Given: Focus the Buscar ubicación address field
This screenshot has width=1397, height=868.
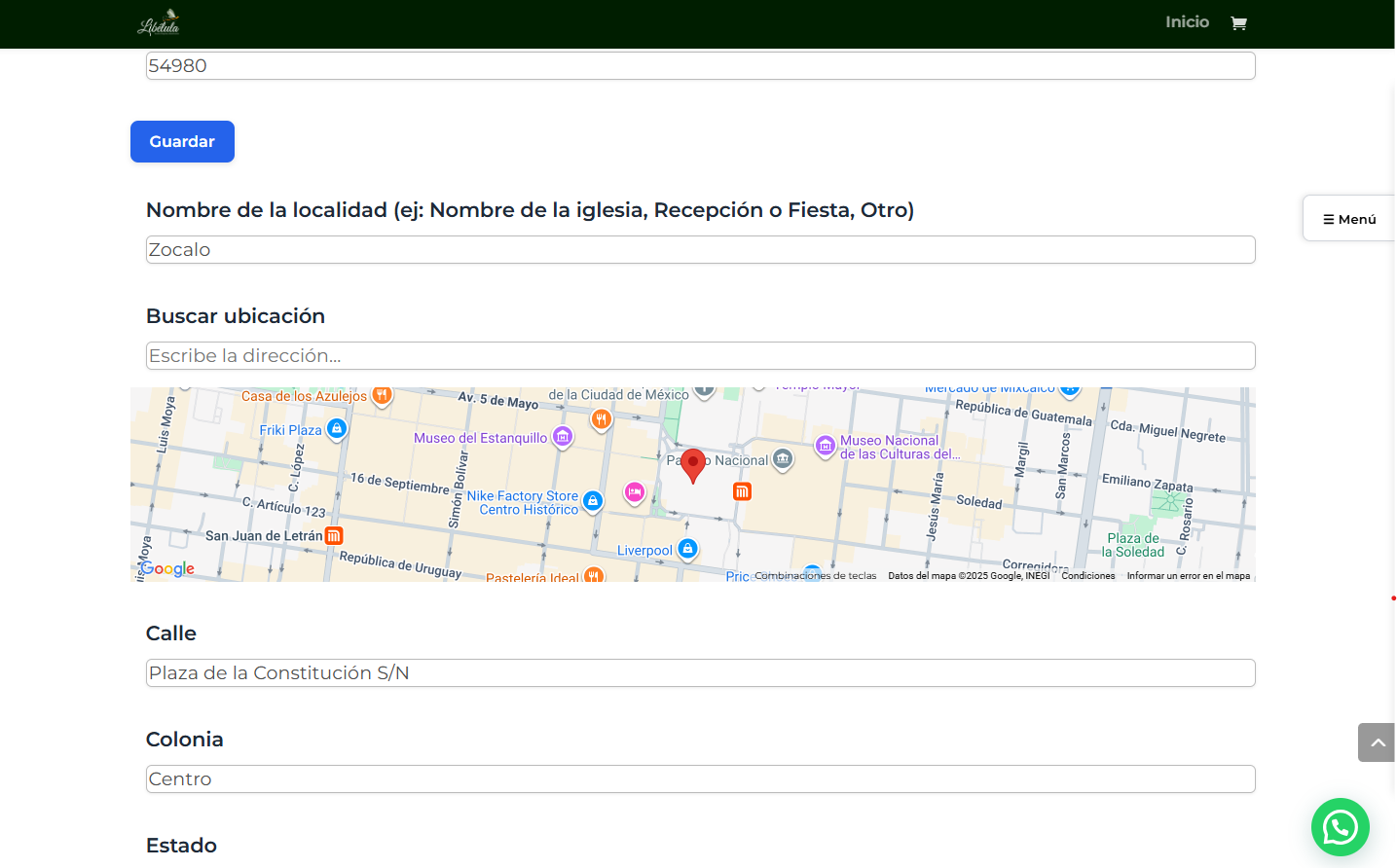Looking at the screenshot, I should [700, 356].
